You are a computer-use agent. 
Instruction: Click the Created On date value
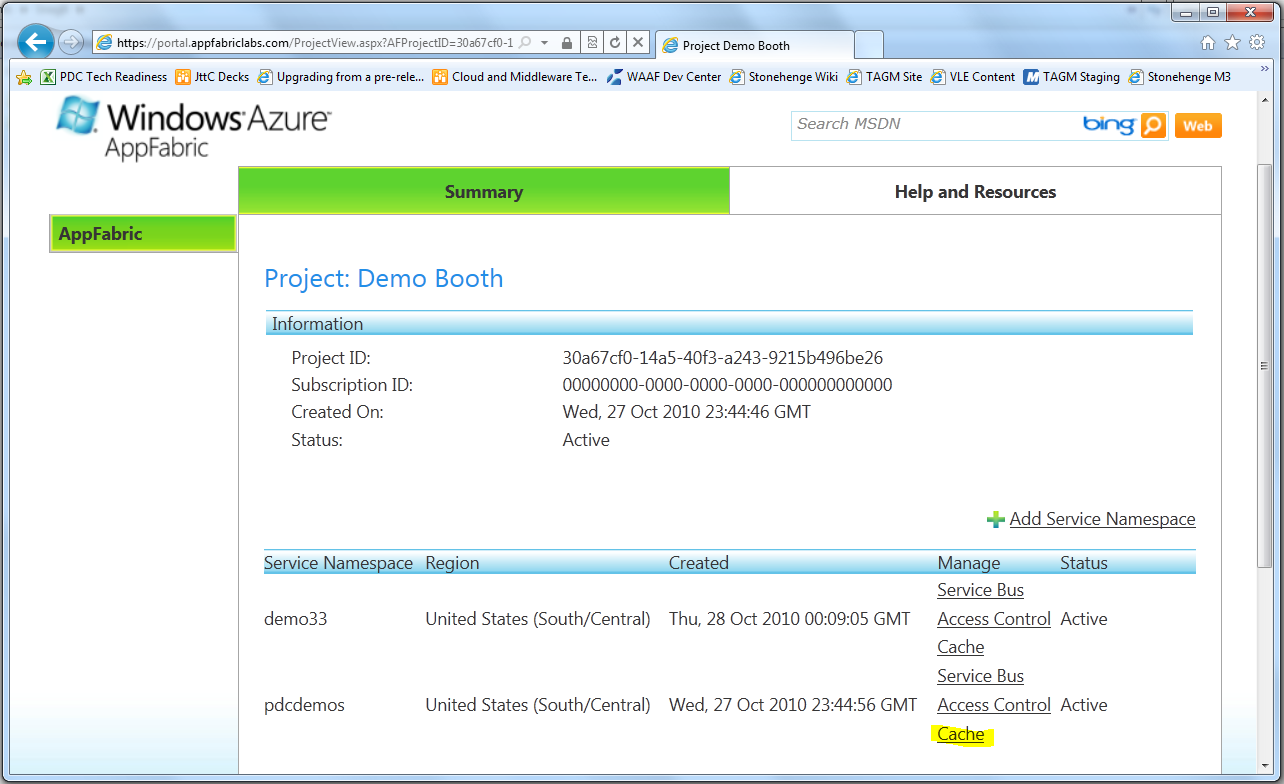pyautogui.click(x=687, y=412)
